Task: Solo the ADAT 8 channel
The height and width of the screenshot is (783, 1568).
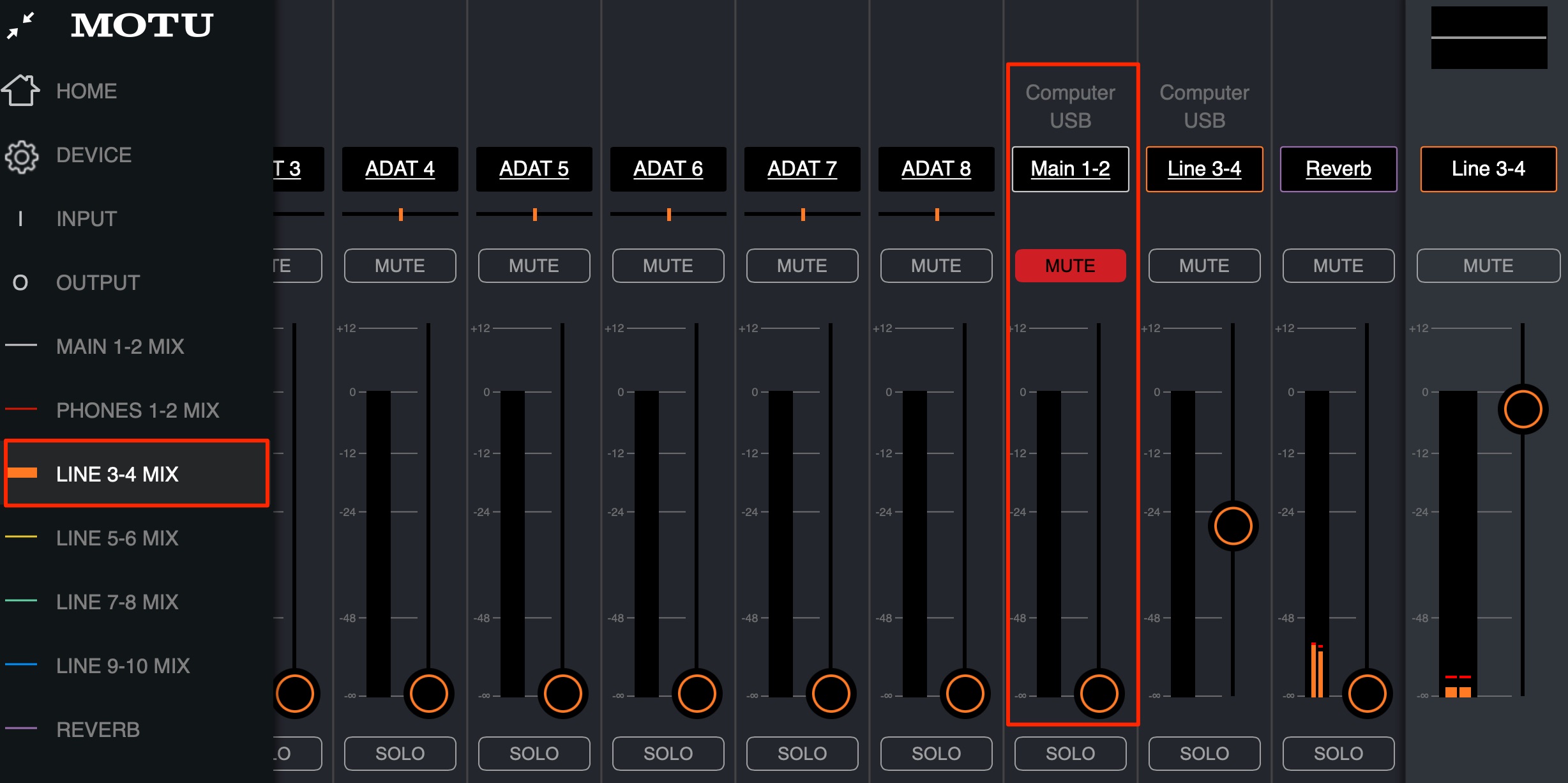Action: (936, 754)
